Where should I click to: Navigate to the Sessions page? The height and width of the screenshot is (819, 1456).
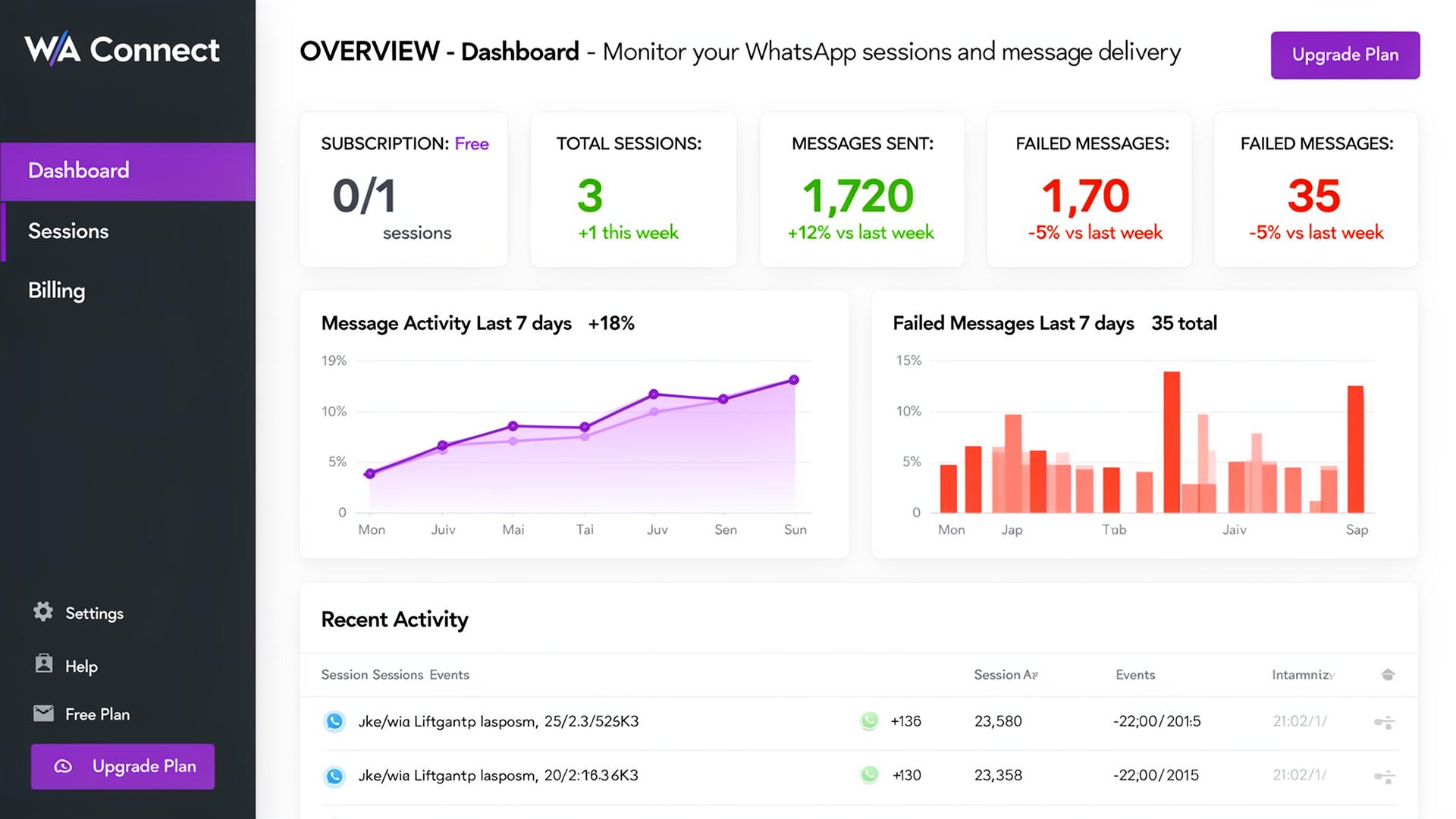pos(68,231)
